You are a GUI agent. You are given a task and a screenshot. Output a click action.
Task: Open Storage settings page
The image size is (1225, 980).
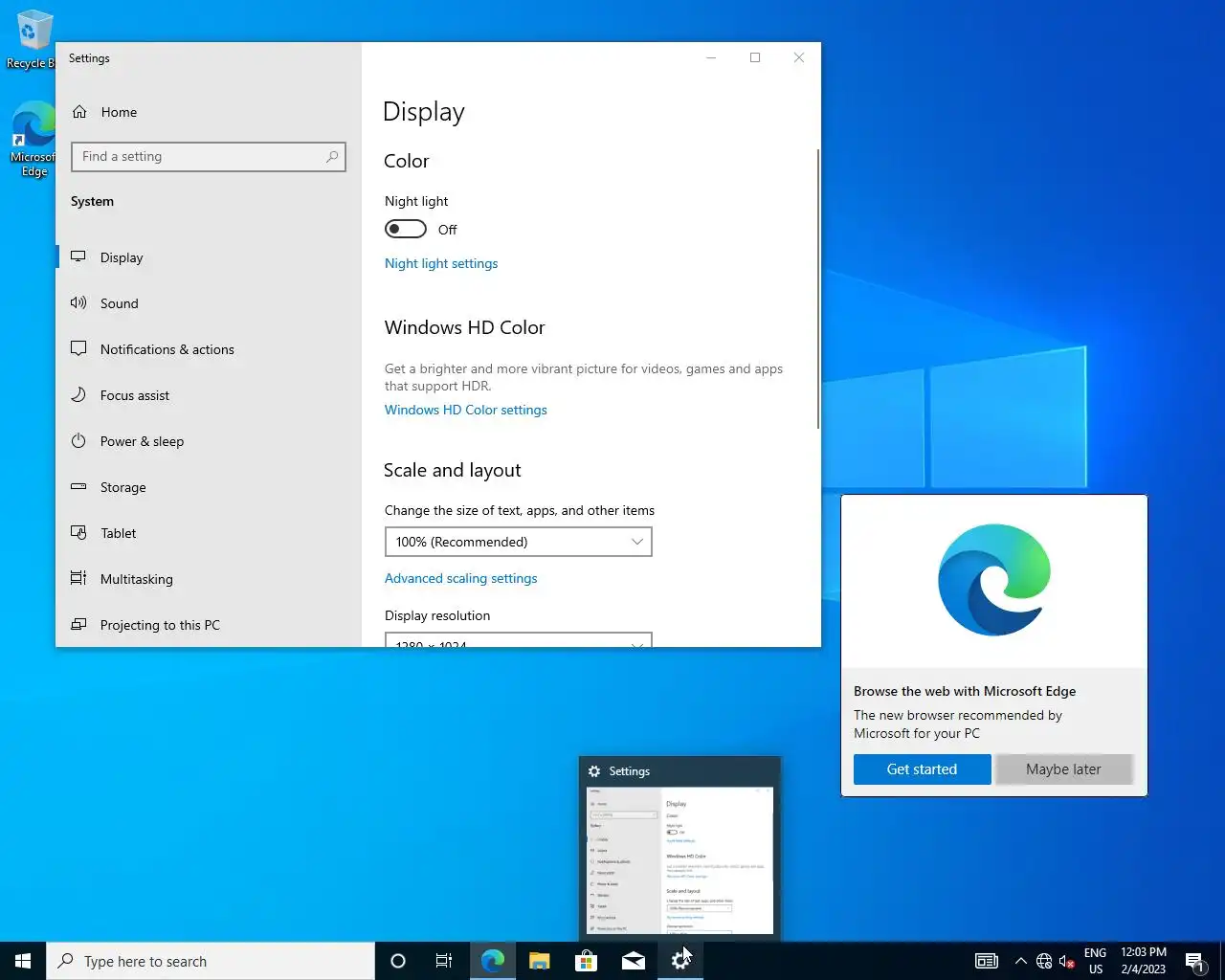click(123, 487)
